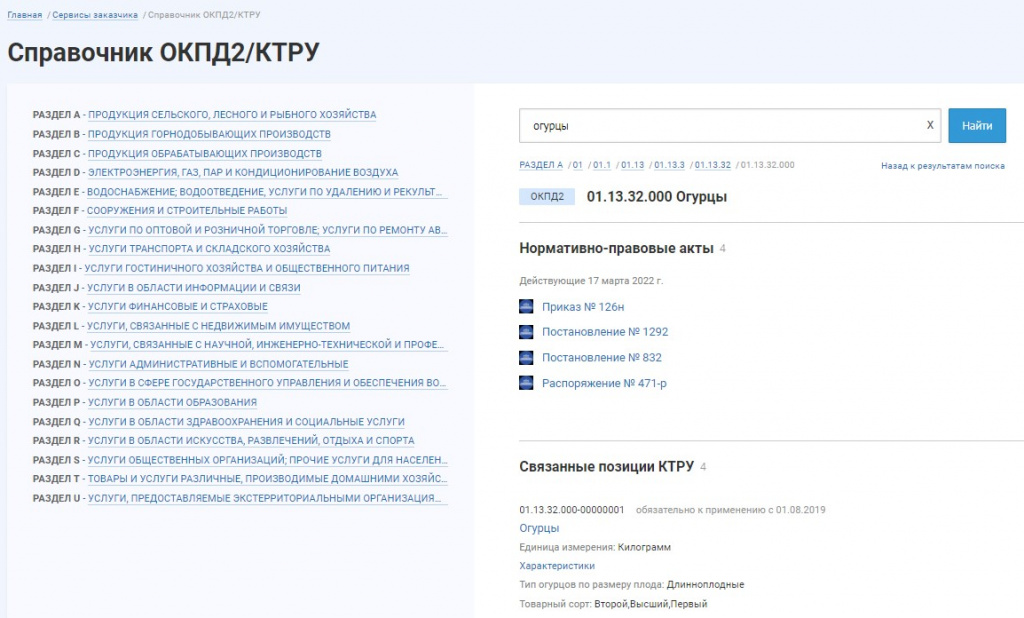Open the Постановление № 832 document
The image size is (1024, 618).
click(601, 357)
